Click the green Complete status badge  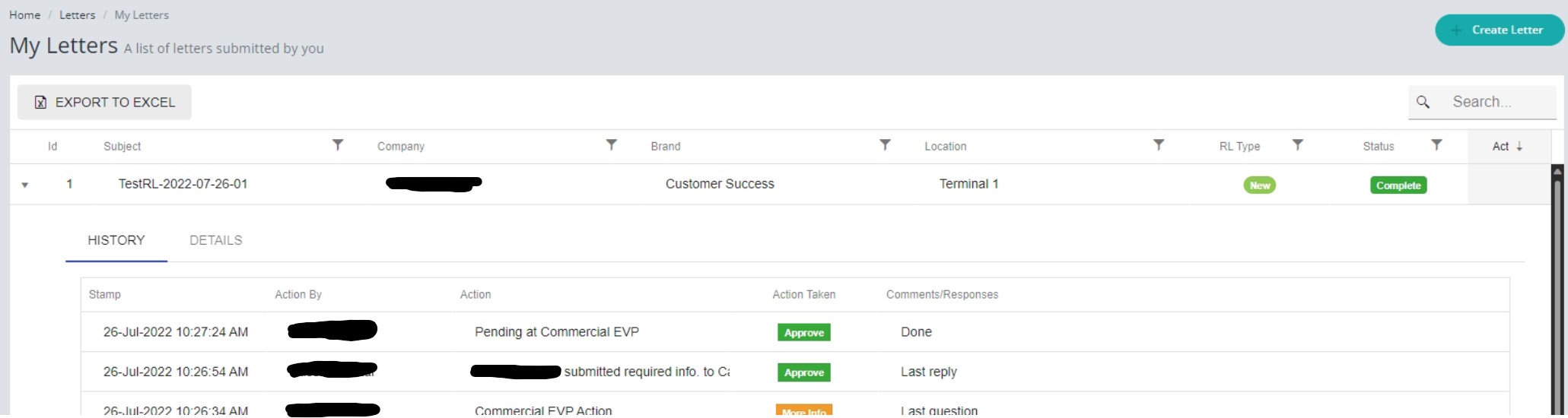[x=1398, y=185]
